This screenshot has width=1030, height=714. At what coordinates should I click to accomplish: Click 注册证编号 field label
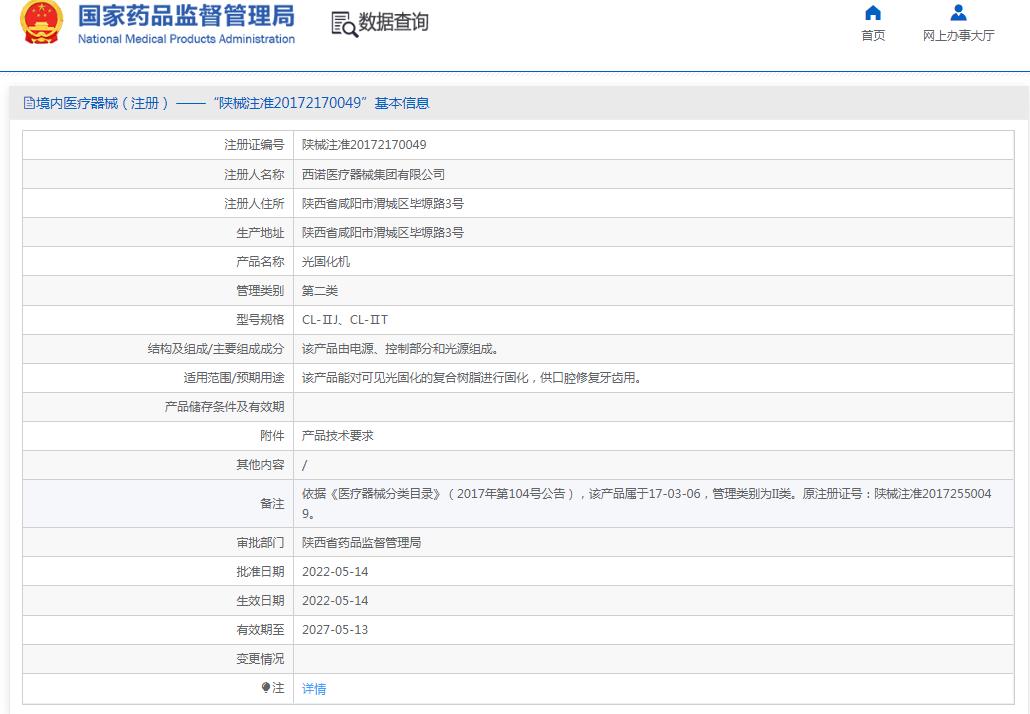click(x=254, y=145)
